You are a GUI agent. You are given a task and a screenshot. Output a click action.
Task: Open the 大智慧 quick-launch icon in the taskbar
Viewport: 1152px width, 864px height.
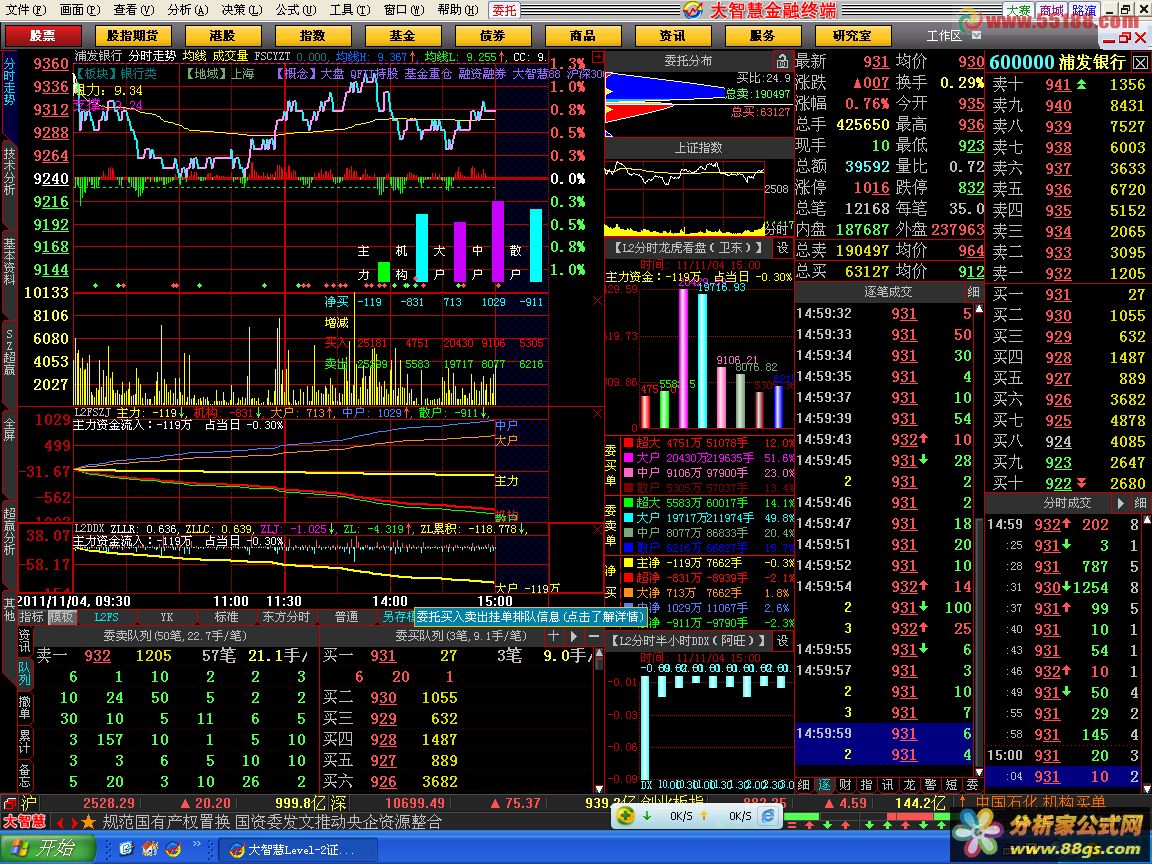(x=173, y=850)
